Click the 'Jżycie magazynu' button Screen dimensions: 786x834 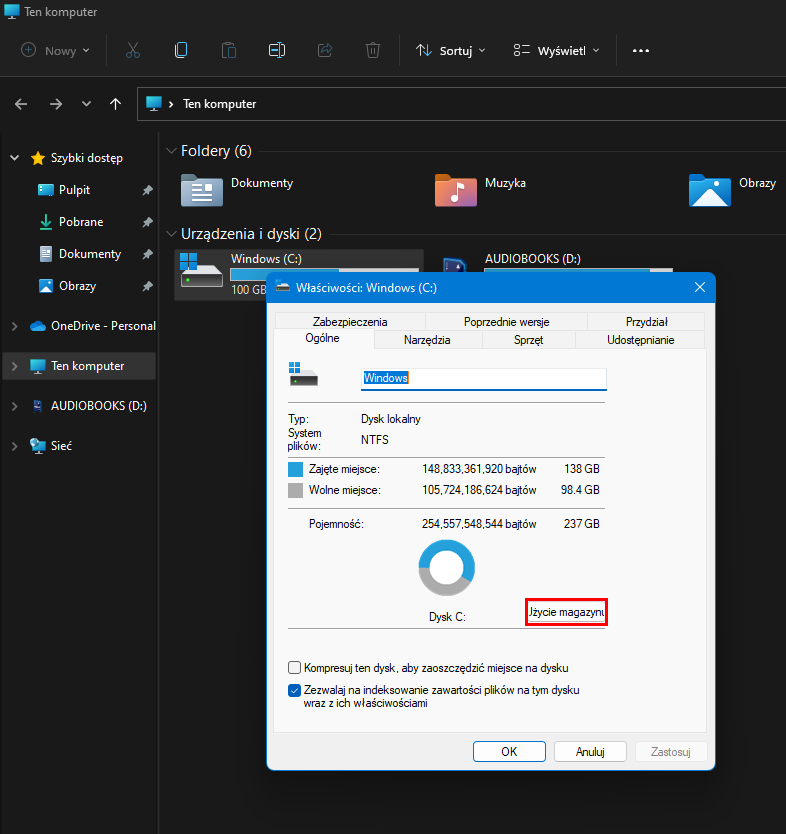click(x=566, y=612)
